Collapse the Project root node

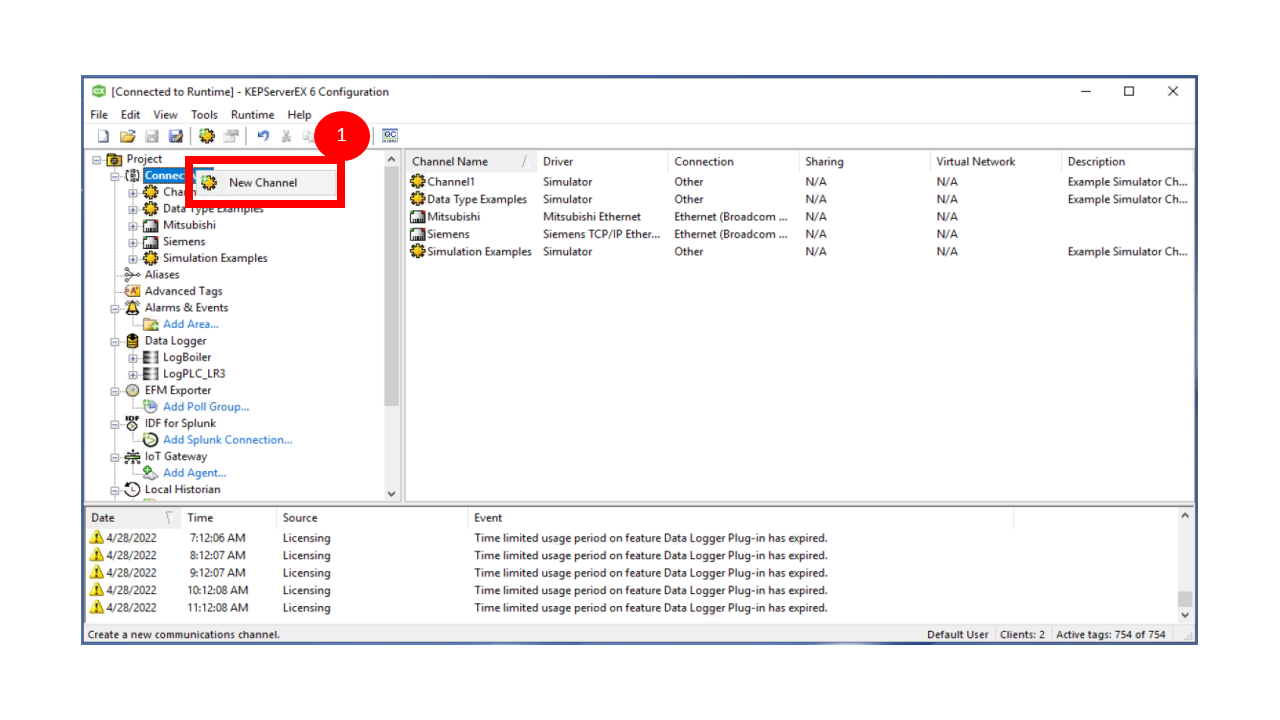click(x=97, y=159)
